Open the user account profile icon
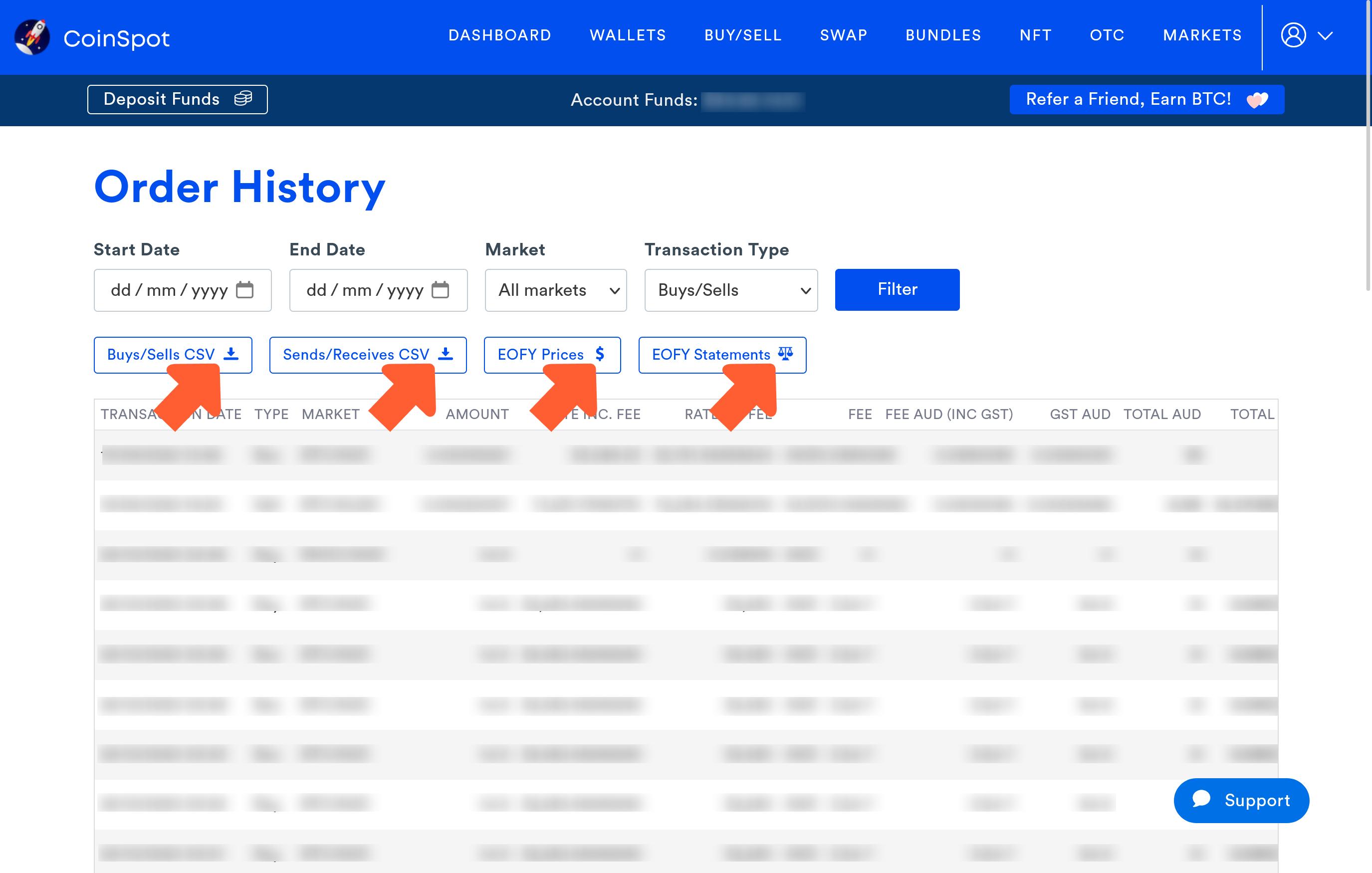Image resolution: width=1372 pixels, height=873 pixels. 1294,35
